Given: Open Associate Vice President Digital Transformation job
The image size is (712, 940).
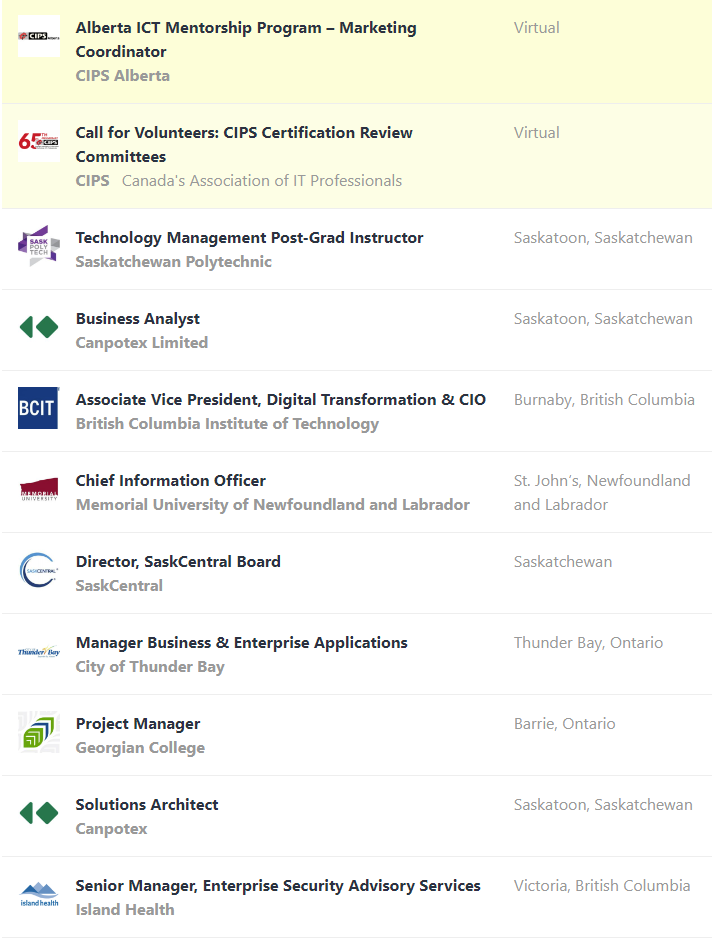Looking at the screenshot, I should (x=281, y=400).
